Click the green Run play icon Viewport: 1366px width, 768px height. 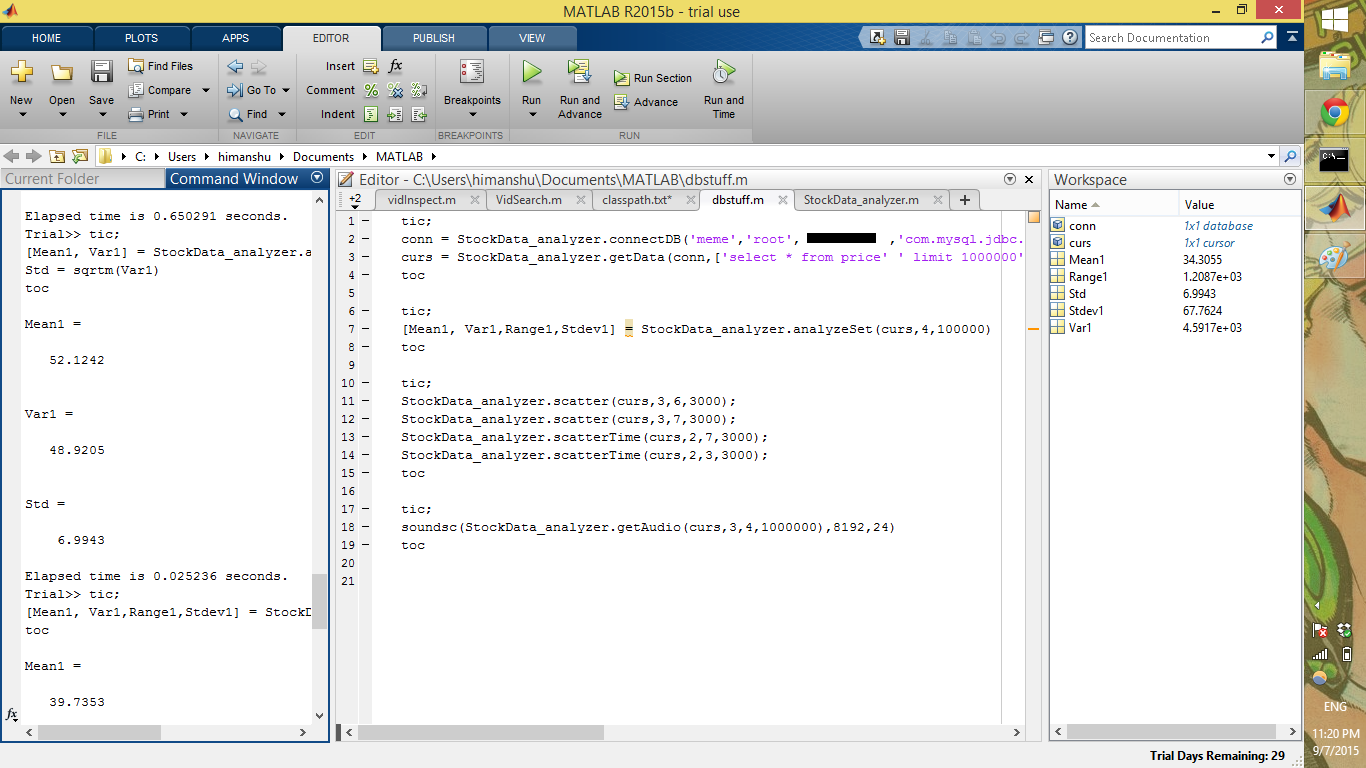532,73
